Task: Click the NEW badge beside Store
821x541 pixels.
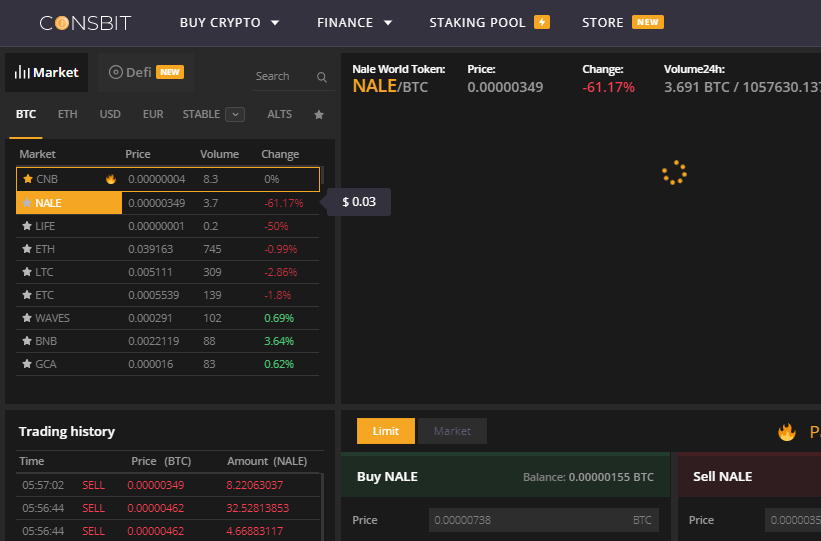Action: pos(648,22)
